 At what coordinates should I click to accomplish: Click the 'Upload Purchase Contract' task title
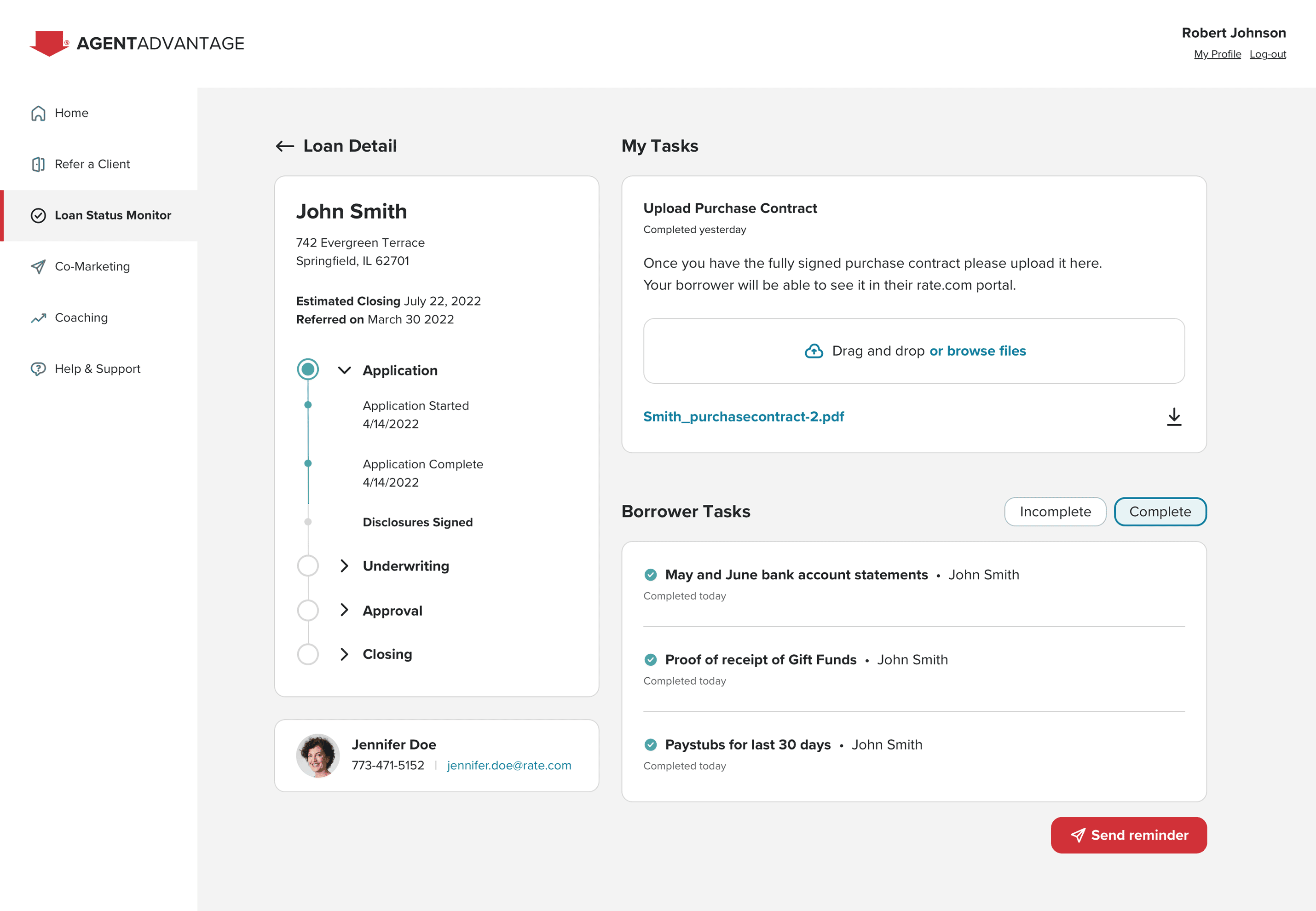click(730, 208)
